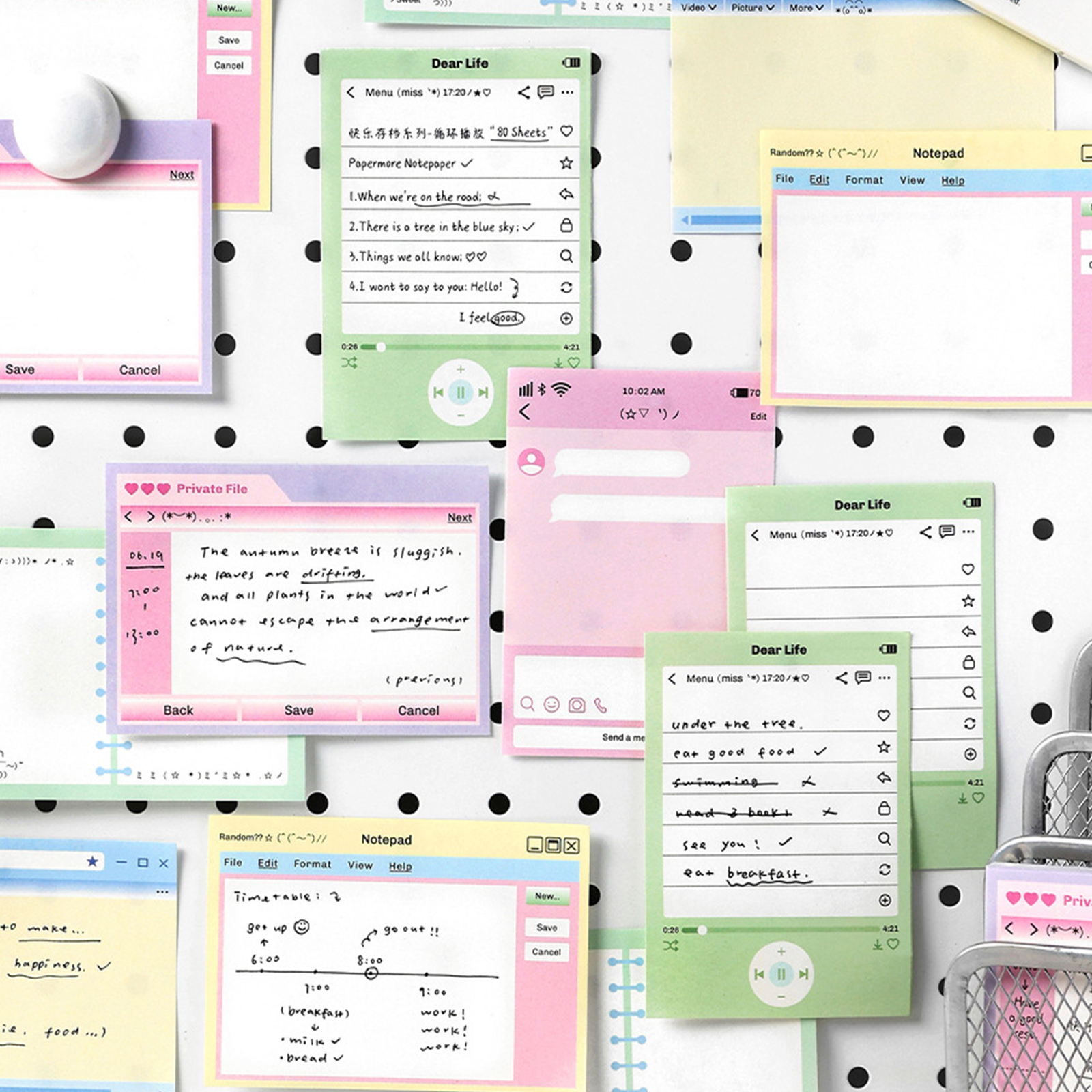Follow the Next link in Private File
1092x1092 pixels.
(459, 518)
